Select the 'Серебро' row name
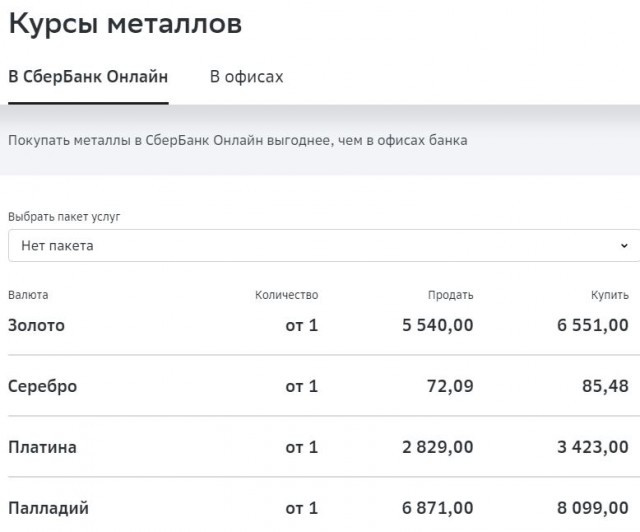 (42, 386)
